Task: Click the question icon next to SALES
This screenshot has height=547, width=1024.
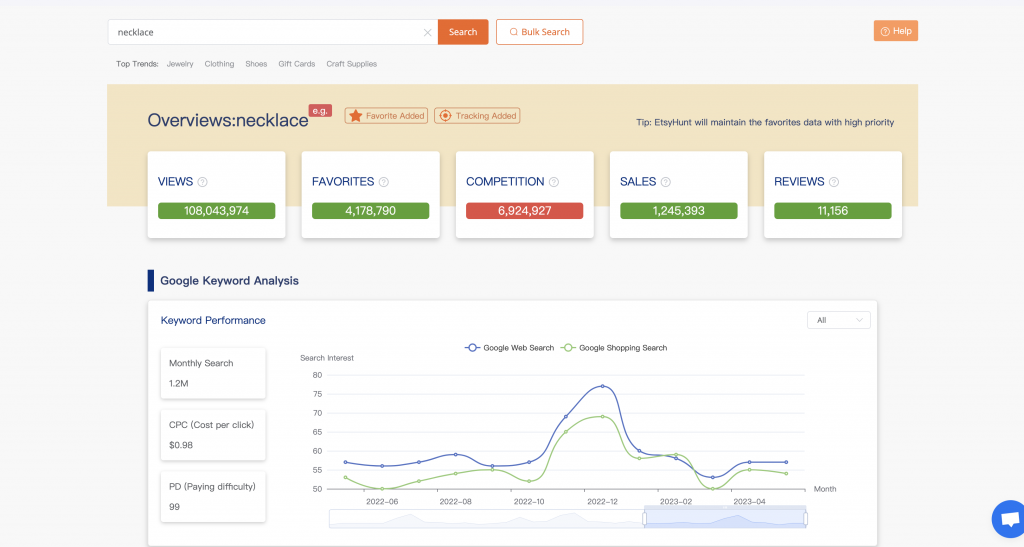Action: (x=666, y=182)
